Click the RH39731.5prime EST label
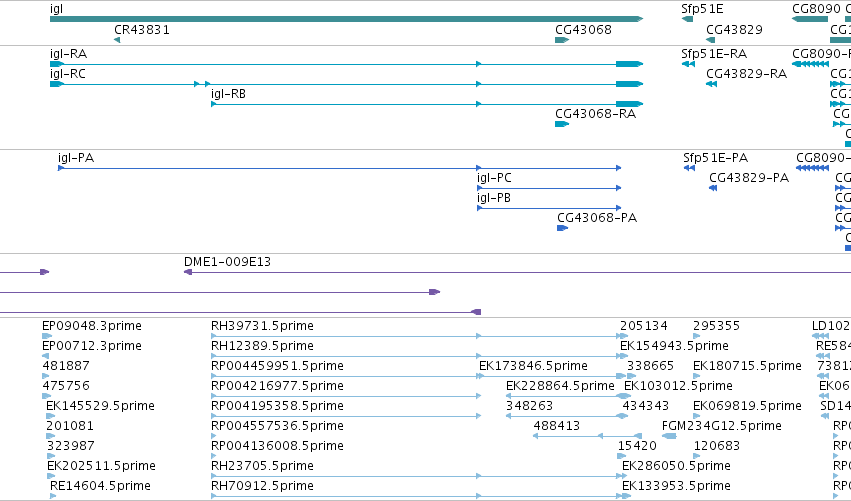This screenshot has height=501, width=851. [x=262, y=326]
